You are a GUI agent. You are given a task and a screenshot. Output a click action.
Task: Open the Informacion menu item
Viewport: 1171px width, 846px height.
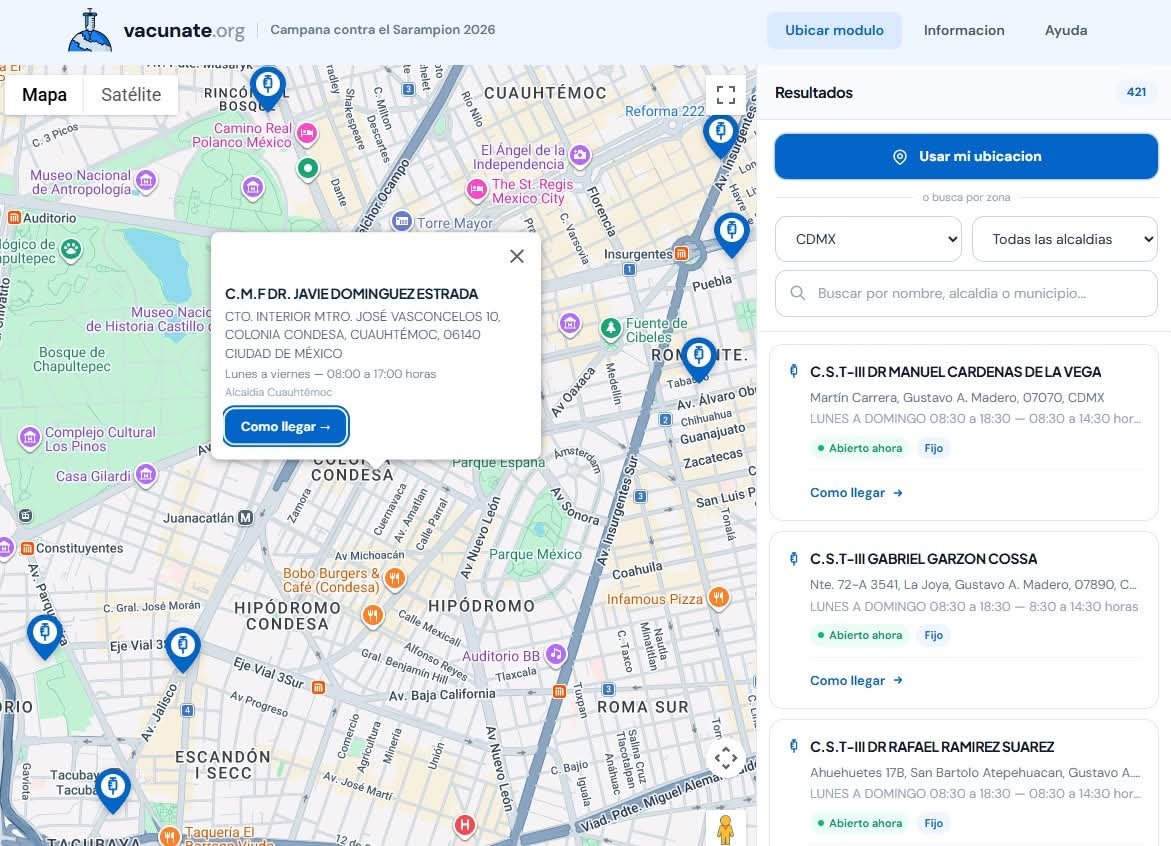click(x=963, y=30)
